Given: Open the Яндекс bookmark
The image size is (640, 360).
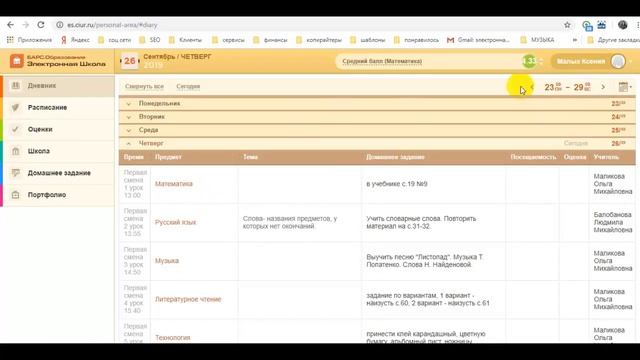Looking at the screenshot, I should (x=76, y=40).
